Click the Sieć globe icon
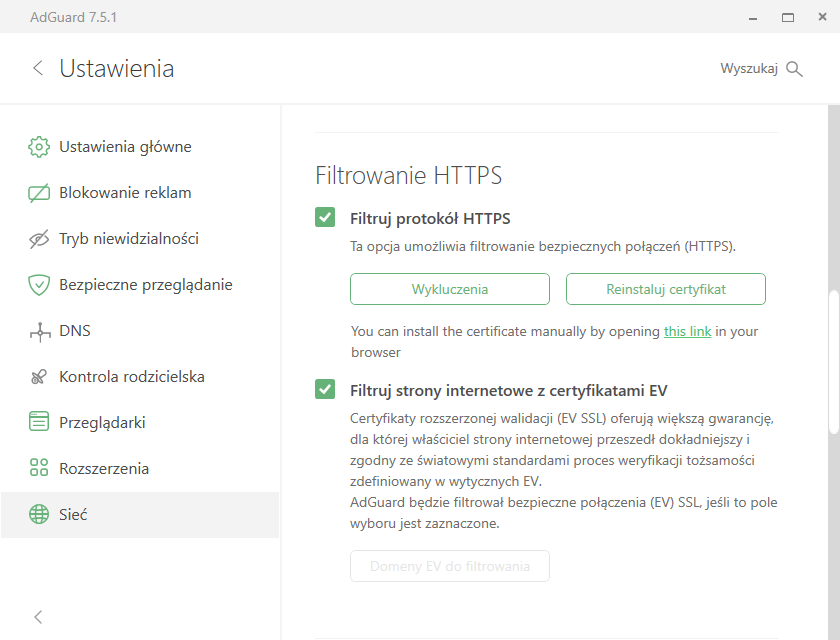The image size is (840, 640). pyautogui.click(x=39, y=514)
